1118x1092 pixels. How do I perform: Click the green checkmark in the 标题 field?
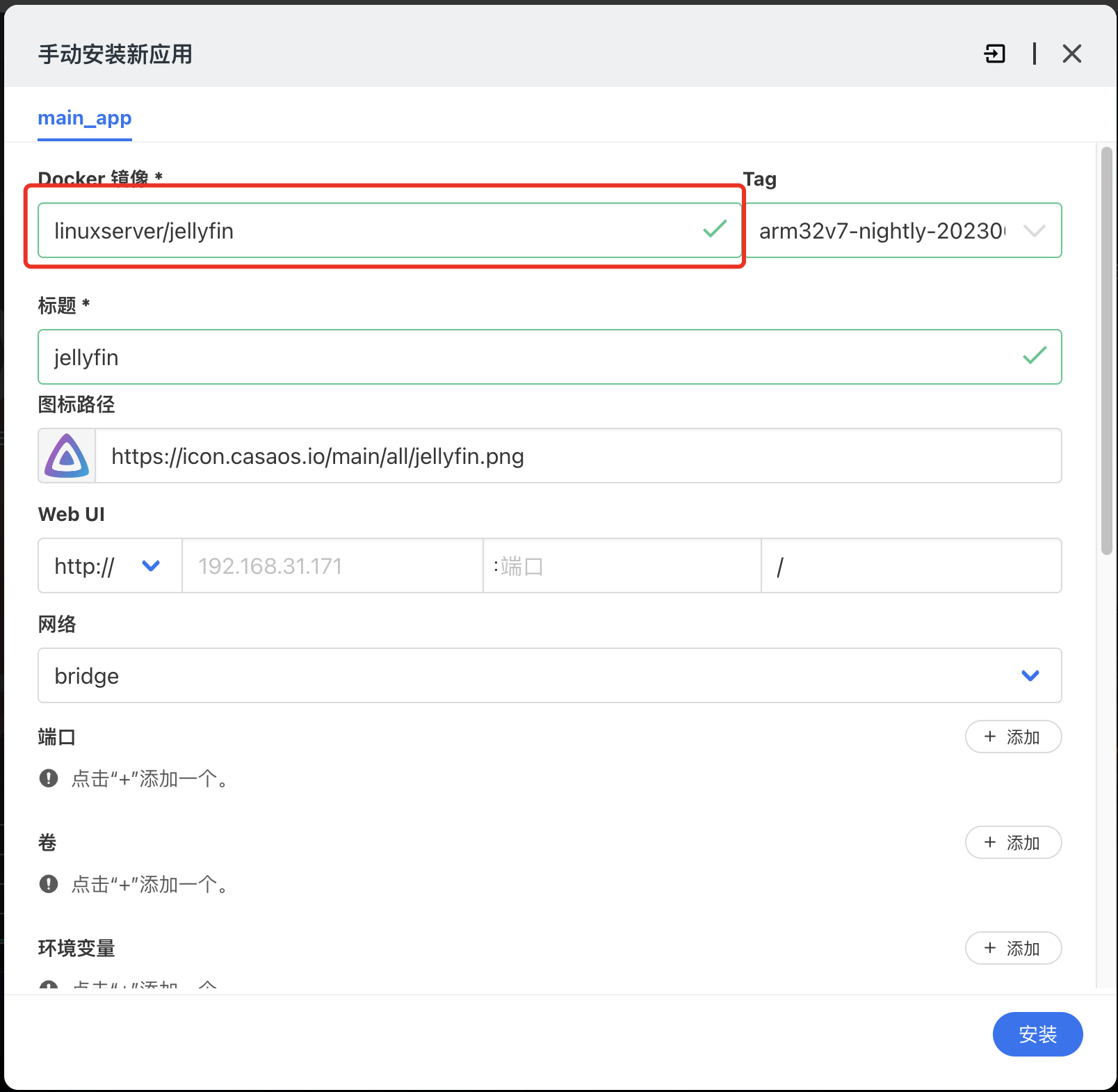click(x=1035, y=356)
